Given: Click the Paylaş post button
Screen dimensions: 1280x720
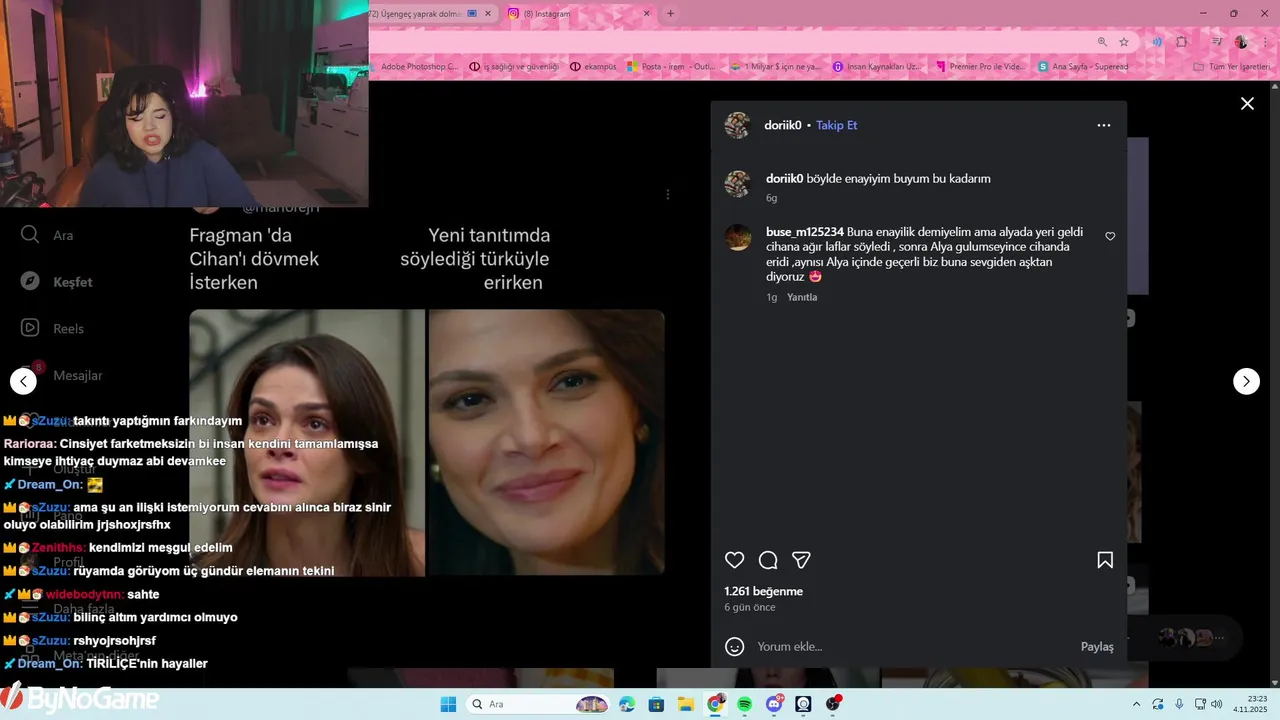Looking at the screenshot, I should [1097, 647].
